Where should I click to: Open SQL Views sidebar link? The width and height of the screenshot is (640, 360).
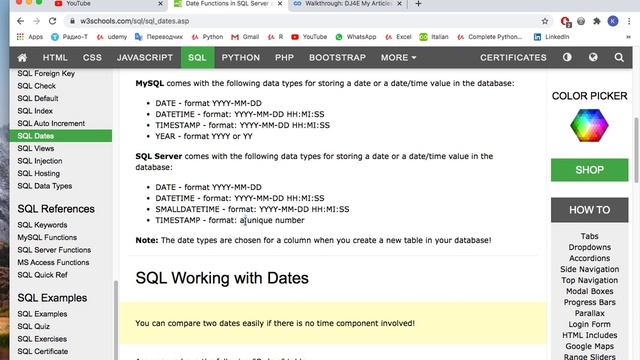[x=36, y=148]
